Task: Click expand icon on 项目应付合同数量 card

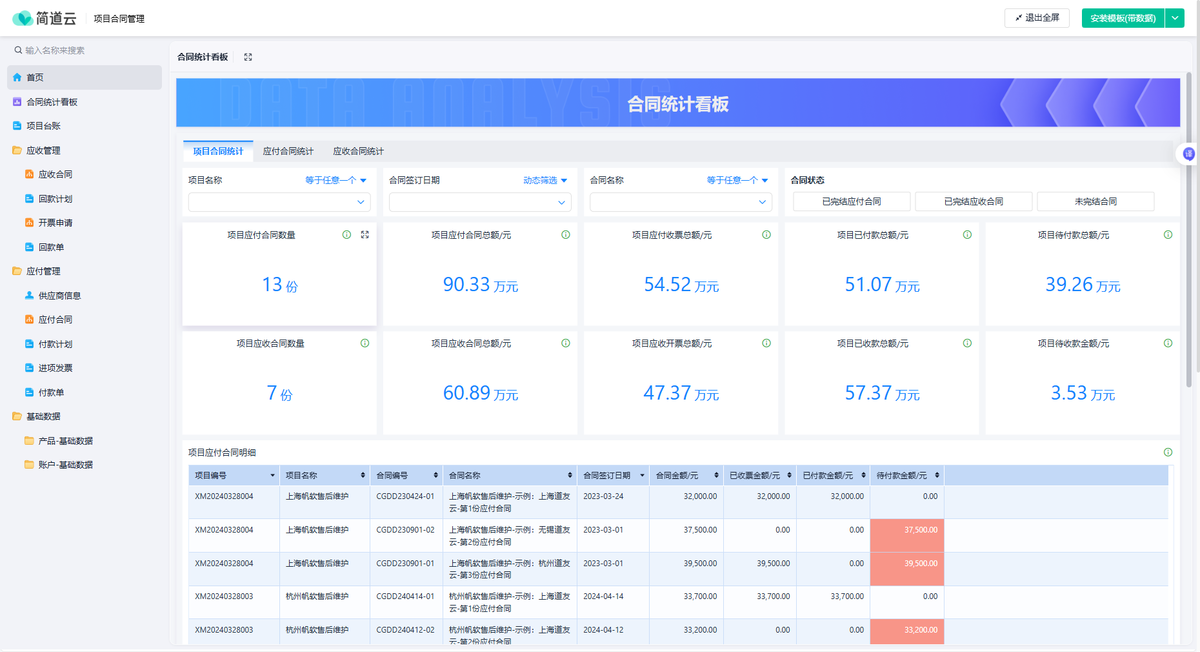Action: pos(365,235)
